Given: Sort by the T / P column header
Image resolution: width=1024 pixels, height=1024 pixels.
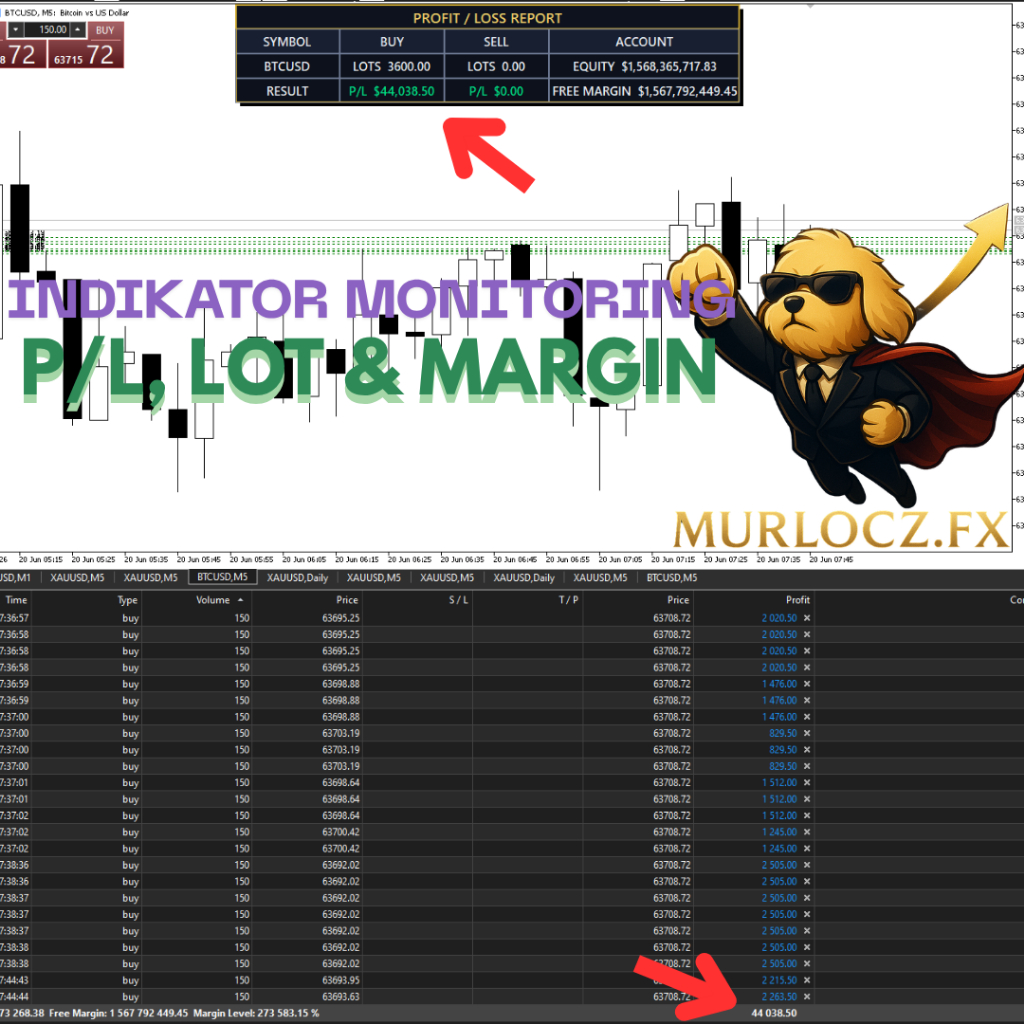Looking at the screenshot, I should point(568,600).
